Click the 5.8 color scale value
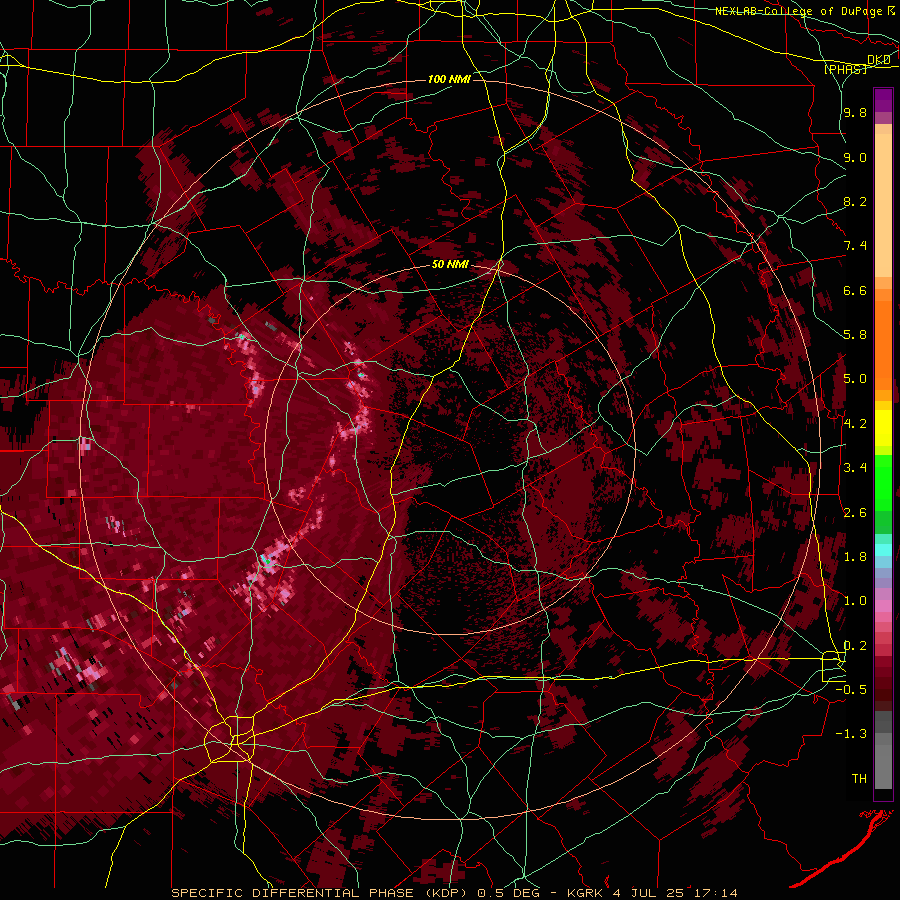This screenshot has height=900, width=900. (x=855, y=335)
